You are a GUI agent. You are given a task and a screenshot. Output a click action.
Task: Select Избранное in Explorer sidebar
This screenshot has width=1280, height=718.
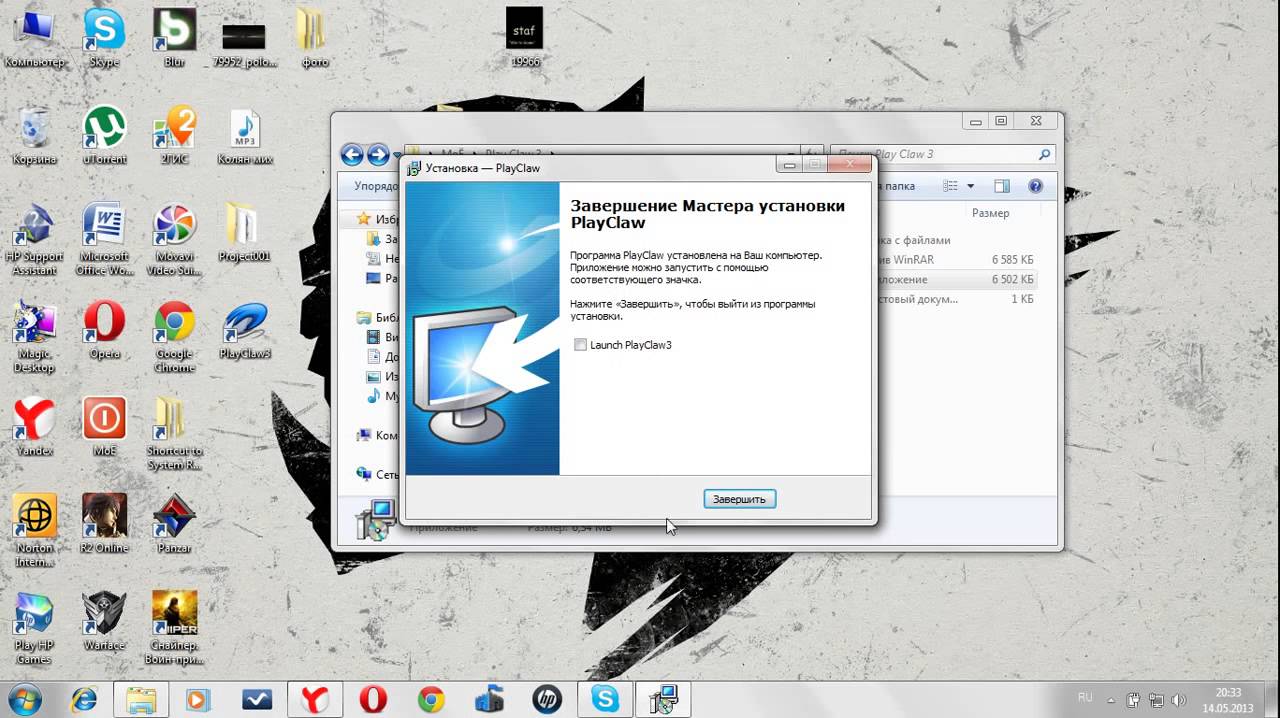[379, 219]
